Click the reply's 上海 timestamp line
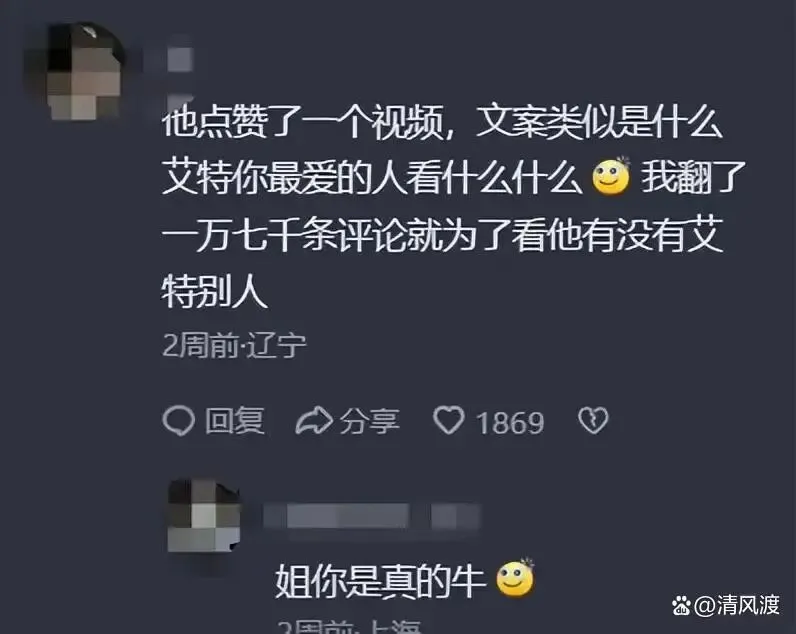This screenshot has height=634, width=796. [x=349, y=627]
